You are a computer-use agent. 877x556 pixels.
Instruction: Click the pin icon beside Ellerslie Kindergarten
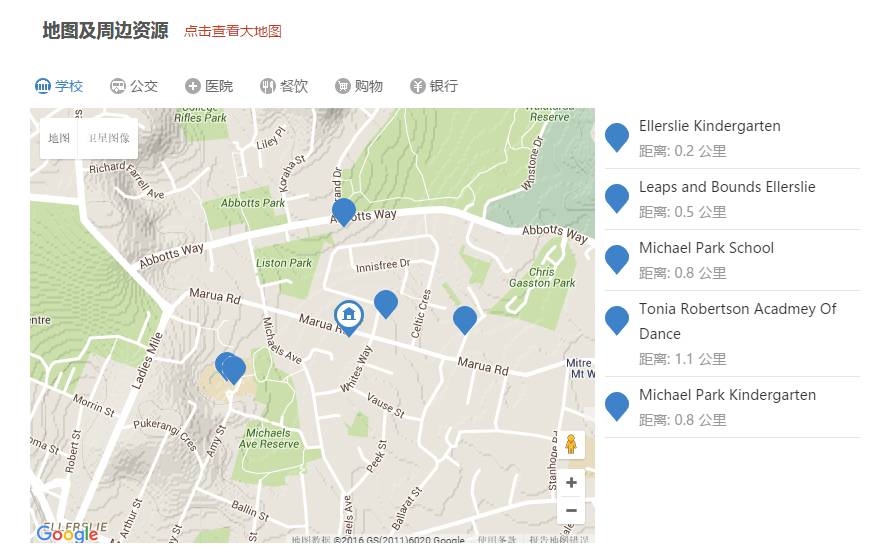[617, 137]
